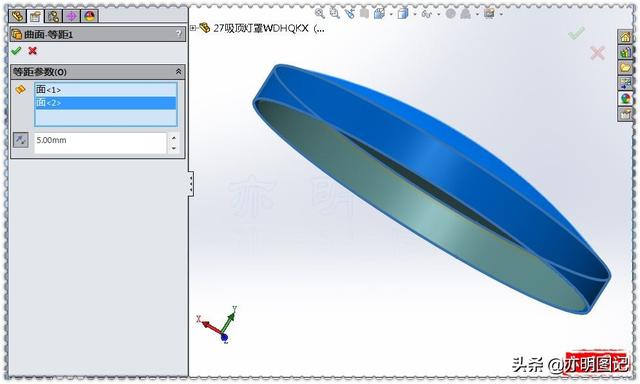Click the Display Style cube icon
This screenshot has width=640, height=384.
(403, 13)
